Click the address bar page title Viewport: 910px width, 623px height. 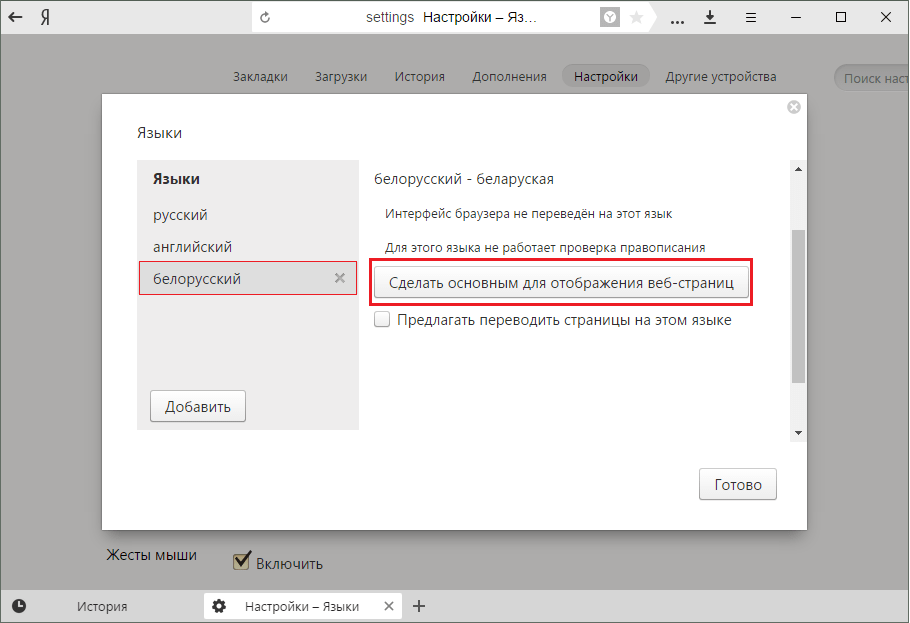pyautogui.click(x=479, y=17)
